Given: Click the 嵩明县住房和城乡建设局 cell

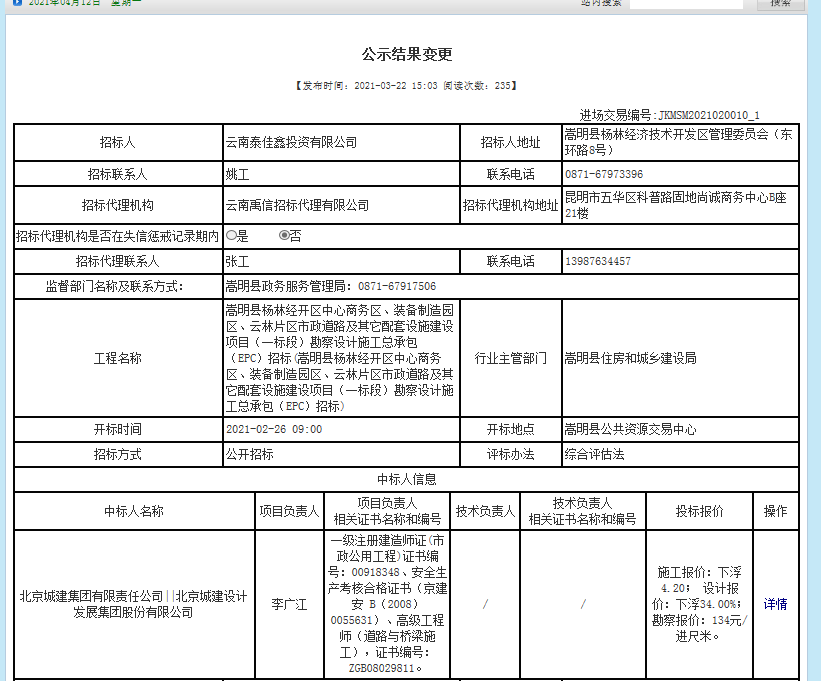Looking at the screenshot, I should [x=680, y=358].
